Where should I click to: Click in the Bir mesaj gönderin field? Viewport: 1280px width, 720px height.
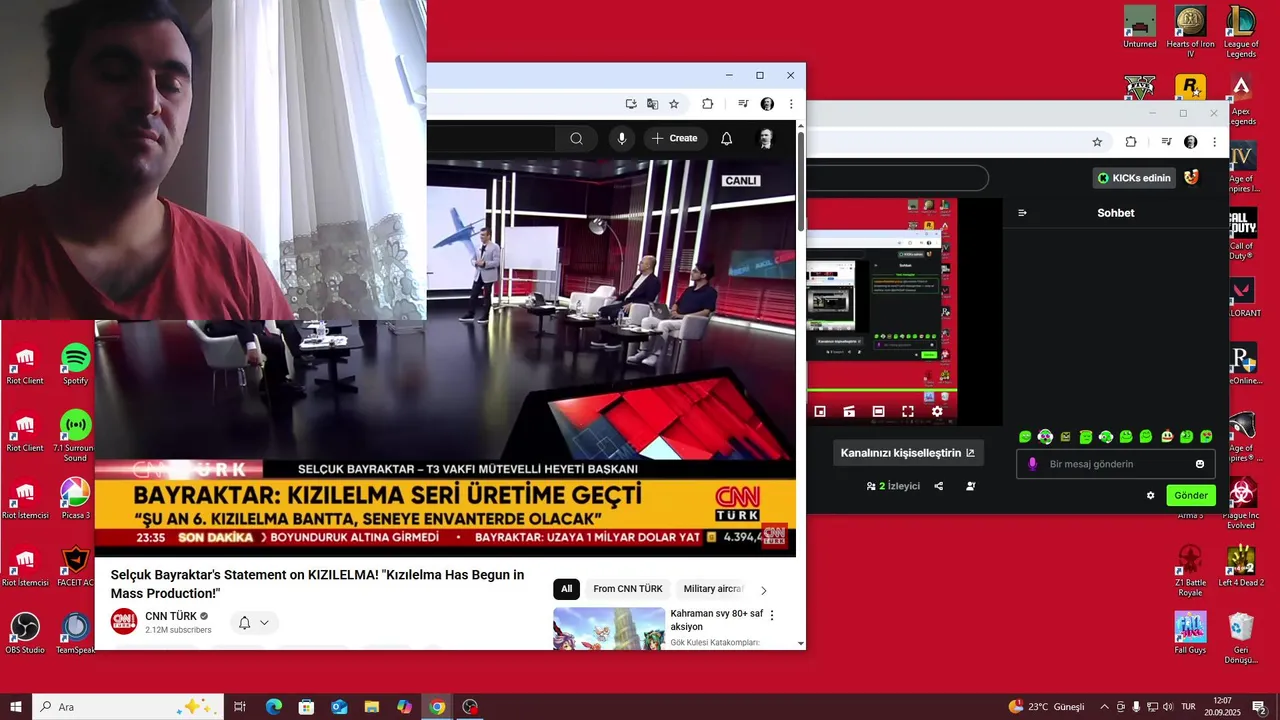point(1116,464)
